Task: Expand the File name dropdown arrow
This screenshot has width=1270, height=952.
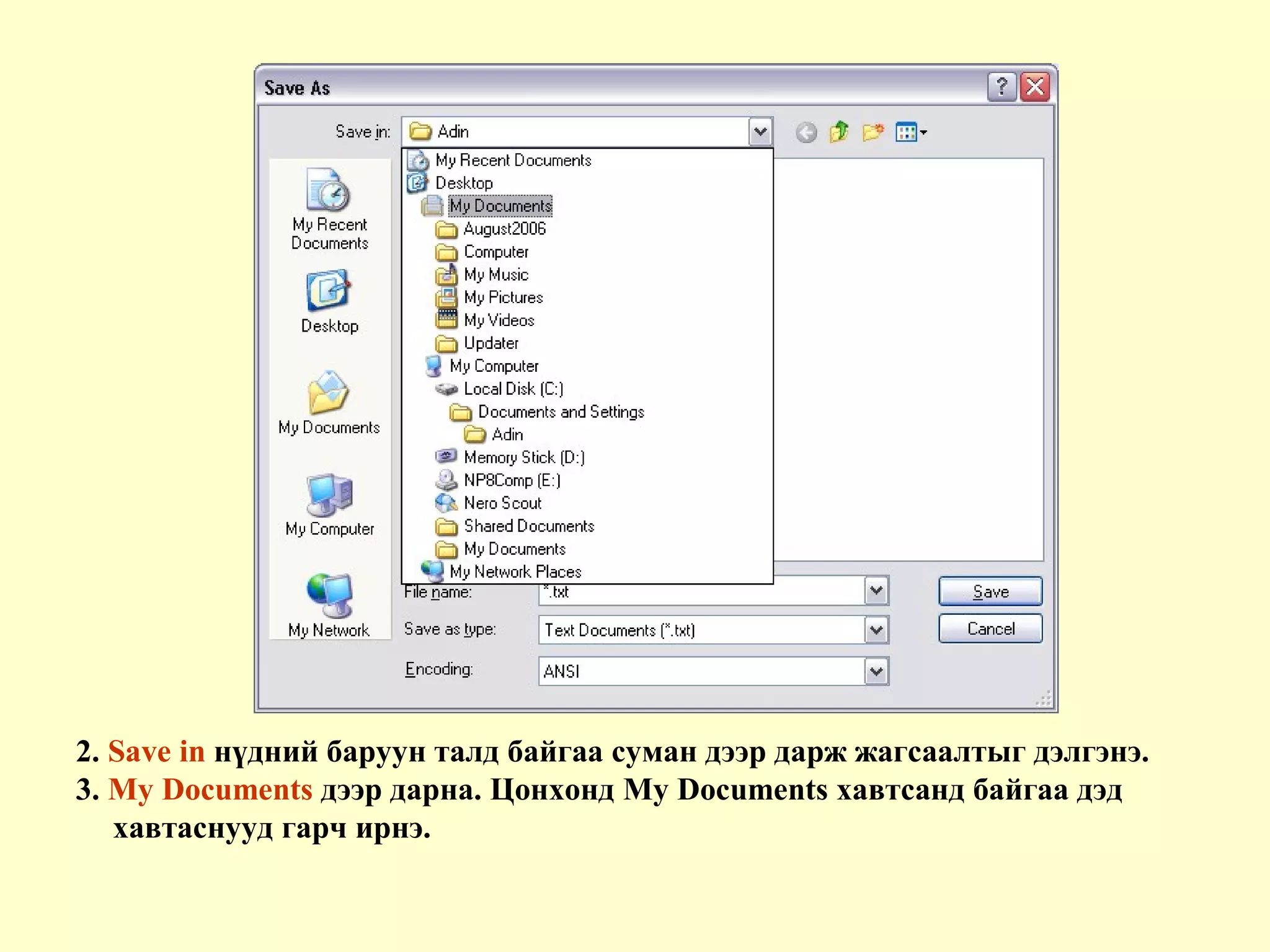Action: point(876,591)
